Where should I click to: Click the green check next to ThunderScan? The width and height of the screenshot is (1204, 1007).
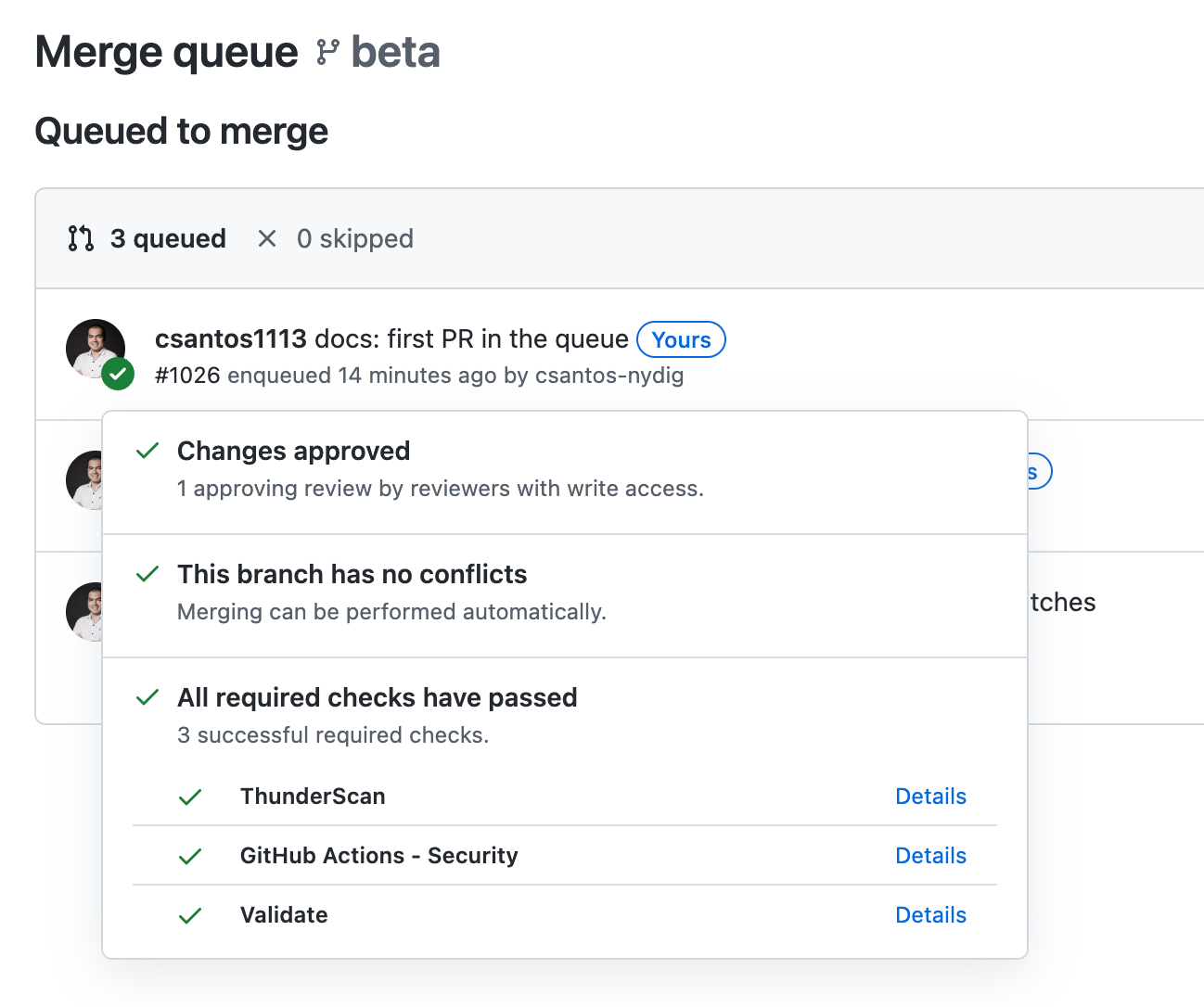click(190, 796)
